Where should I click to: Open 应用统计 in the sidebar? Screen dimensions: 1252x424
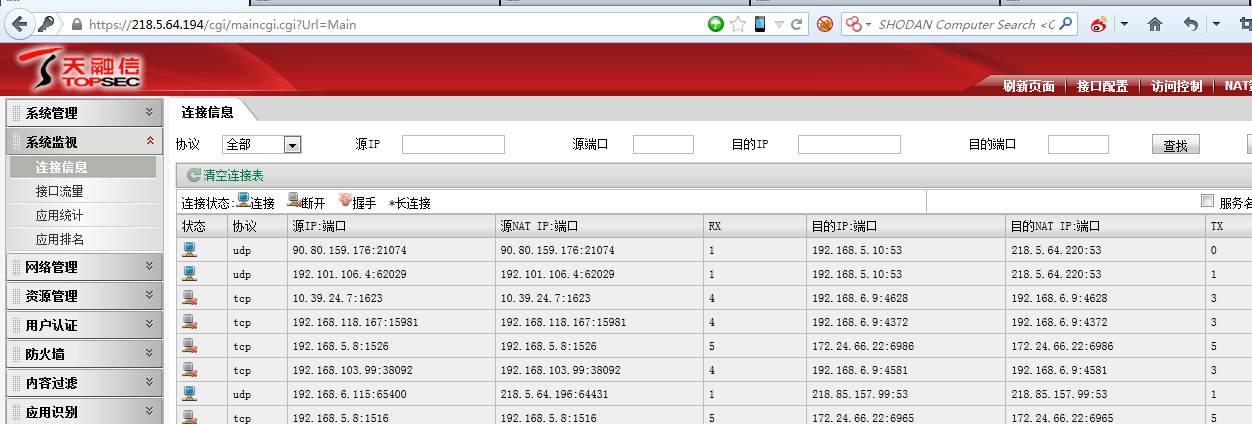pos(60,215)
